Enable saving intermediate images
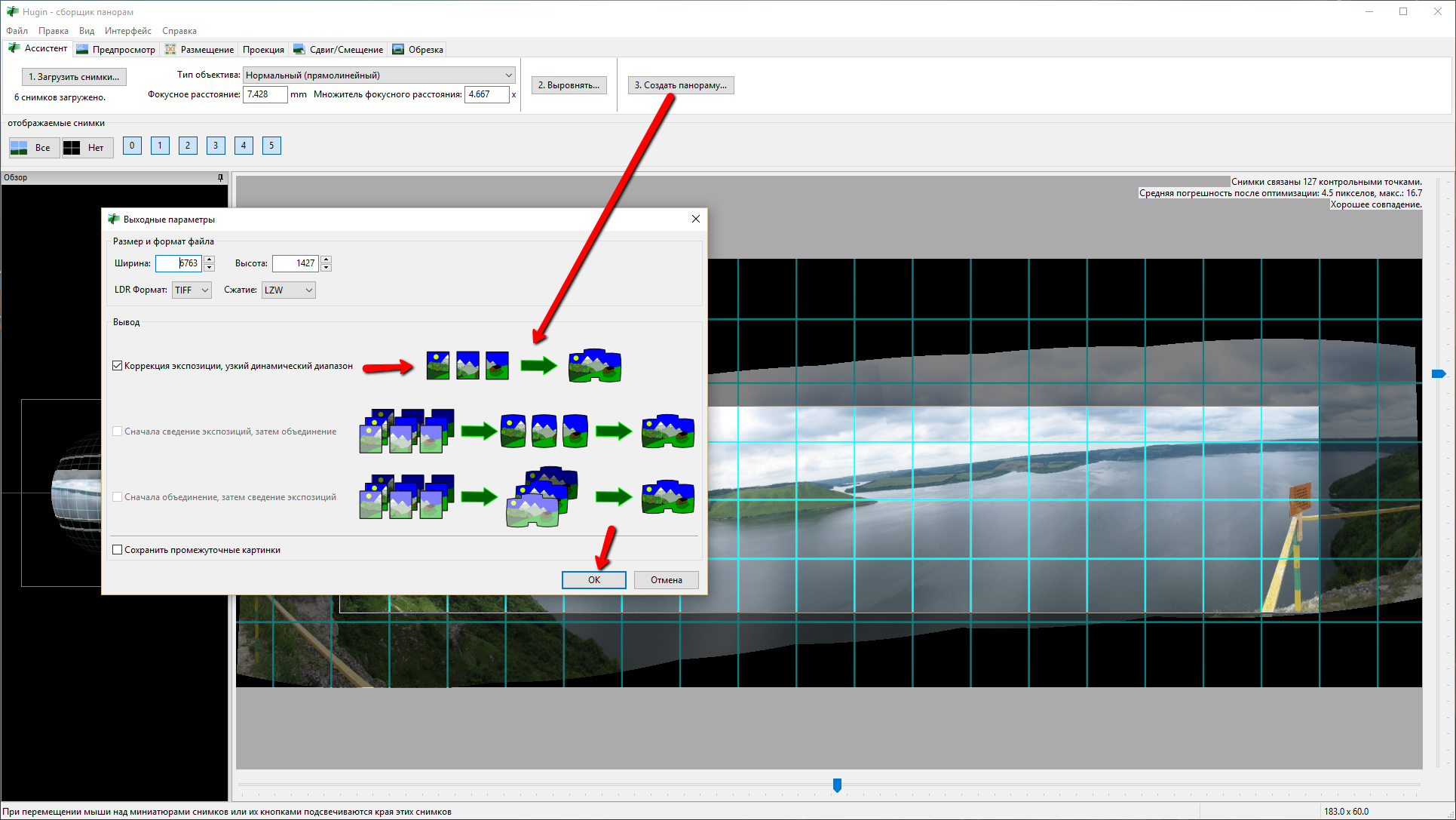The image size is (1456, 820). [x=118, y=550]
